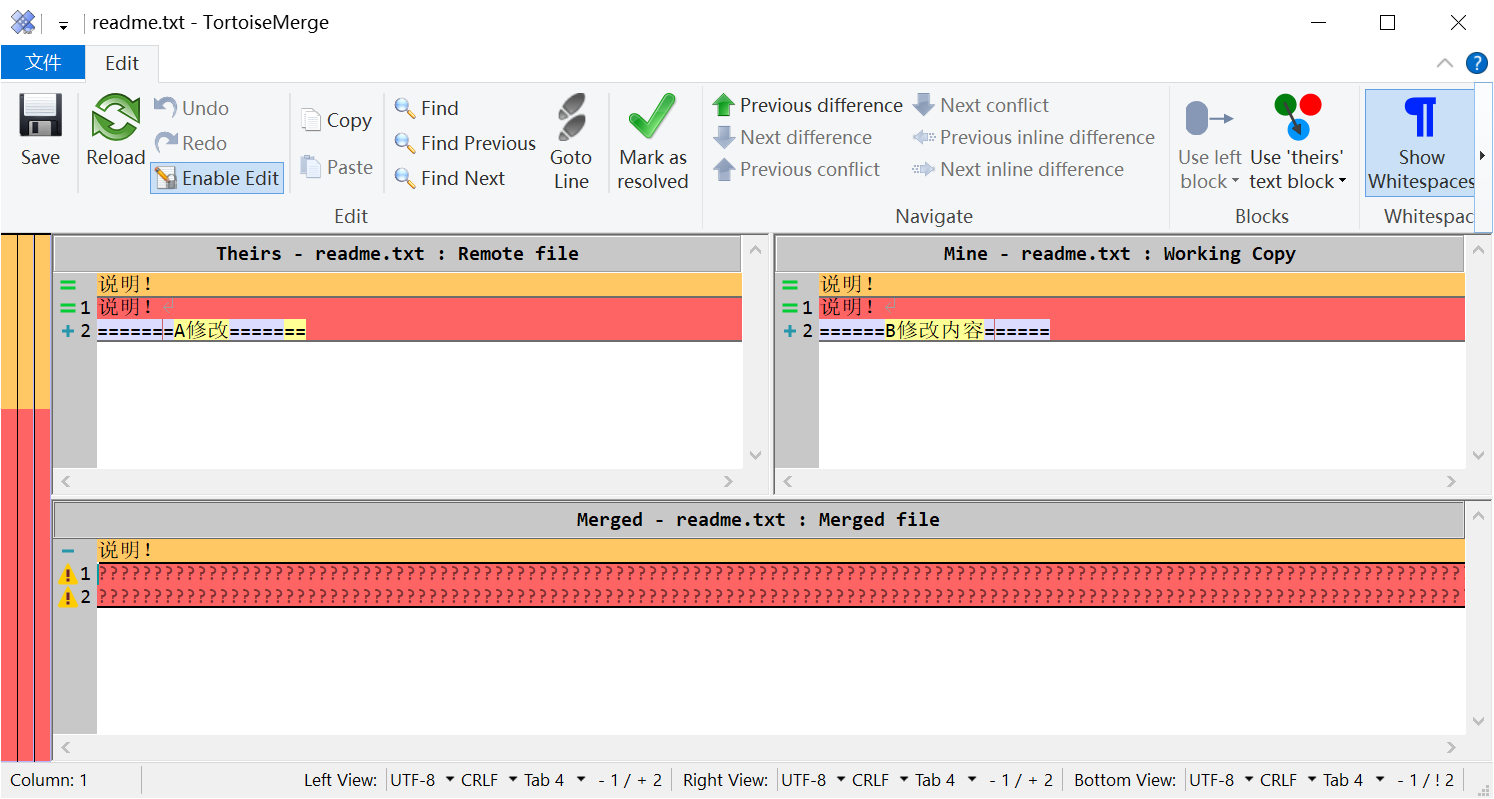Go to Previous inline difference
The image size is (1494, 799).
(1034, 137)
